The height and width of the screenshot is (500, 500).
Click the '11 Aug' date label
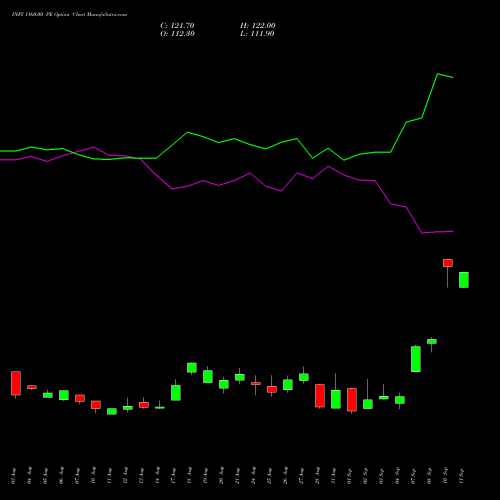click(x=110, y=476)
